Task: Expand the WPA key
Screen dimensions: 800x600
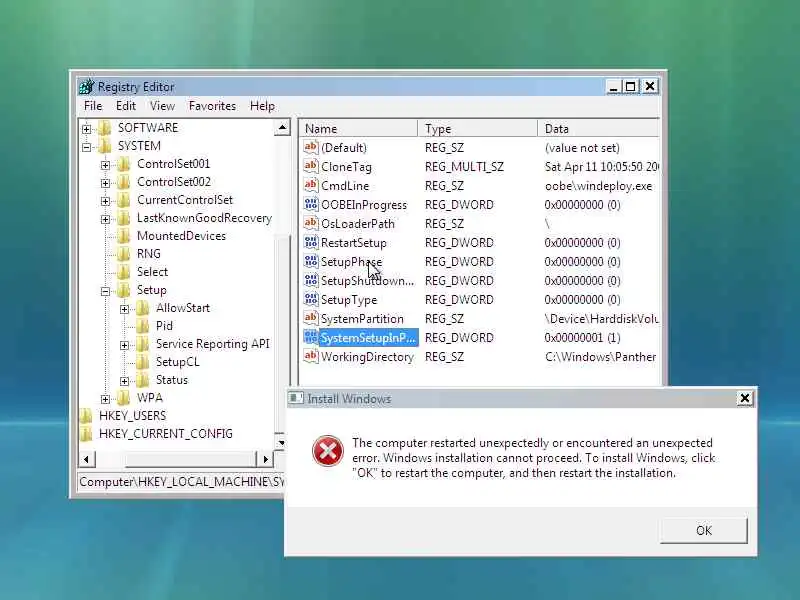Action: (106, 398)
